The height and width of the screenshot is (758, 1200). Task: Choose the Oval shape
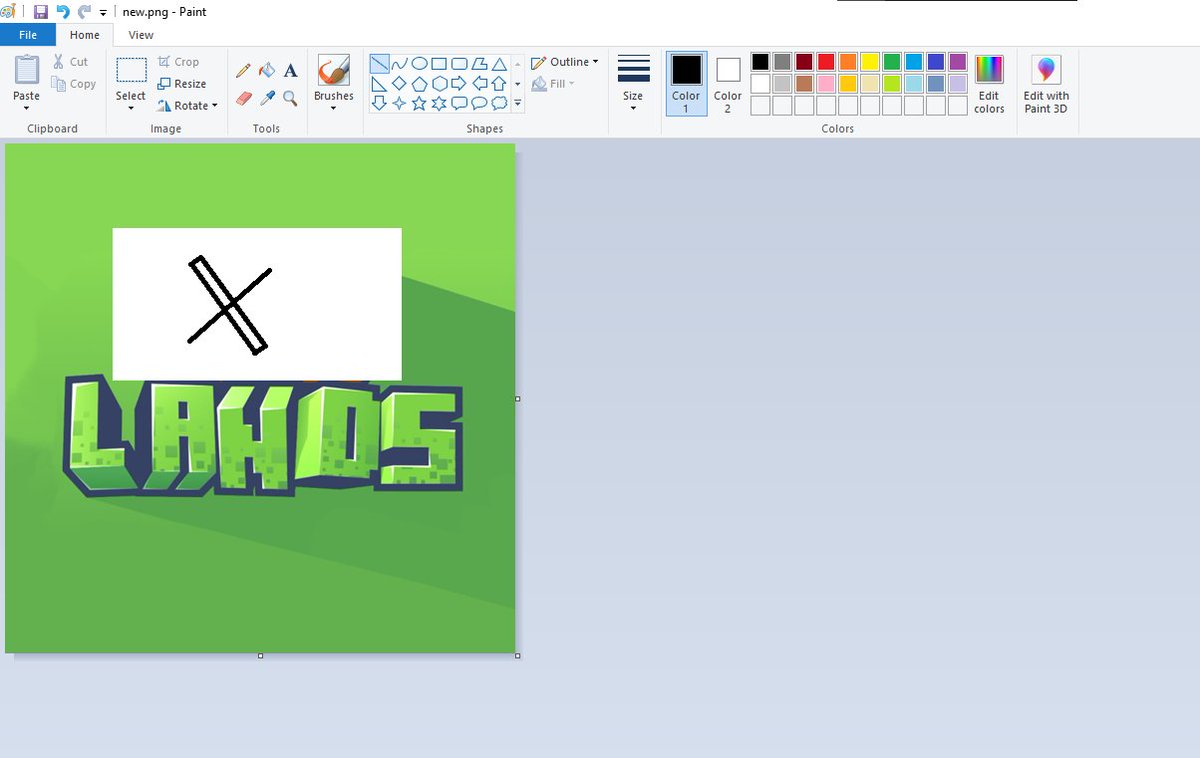[x=420, y=64]
